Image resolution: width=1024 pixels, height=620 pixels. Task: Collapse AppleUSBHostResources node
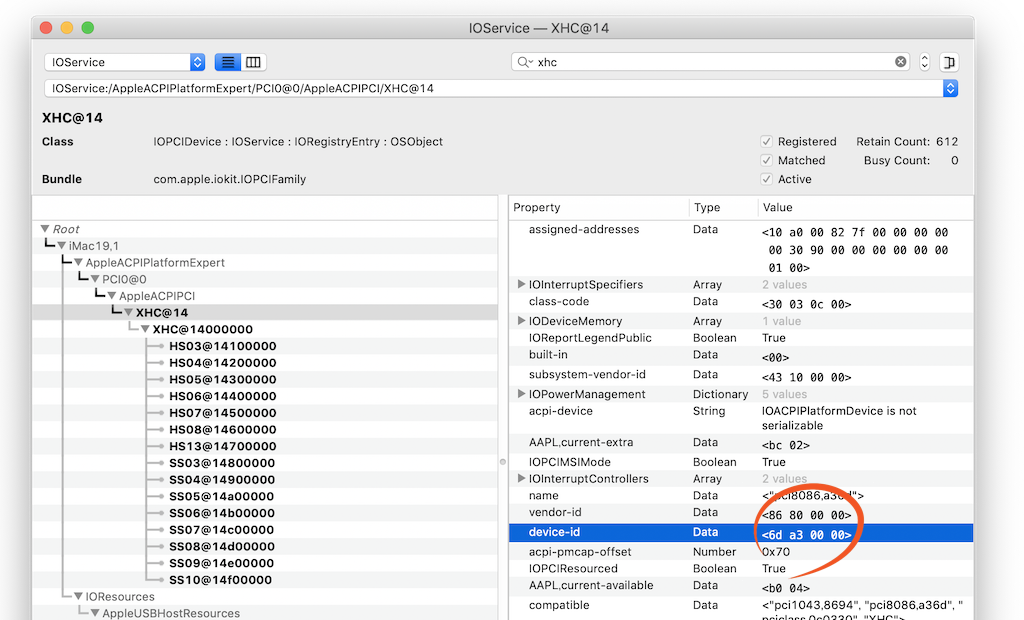point(95,613)
